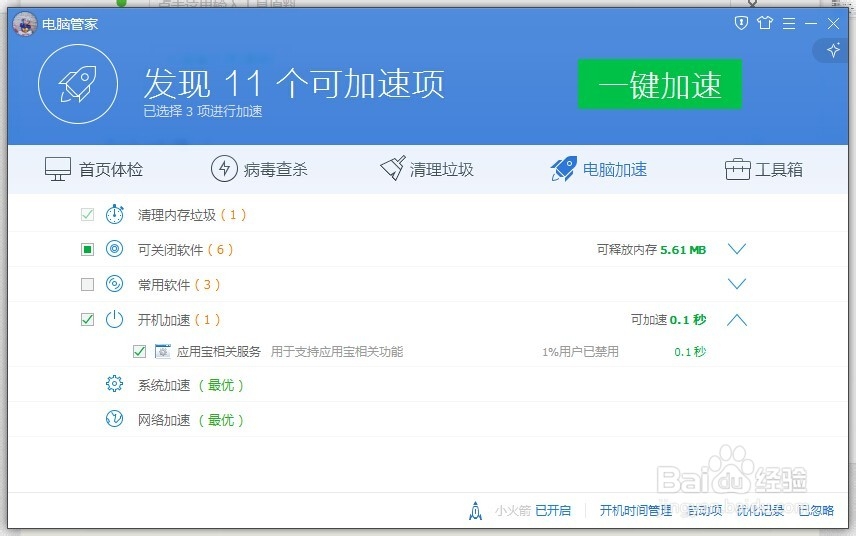Click the green 一键加速 button
Viewport: 856px width, 536px height.
(660, 84)
